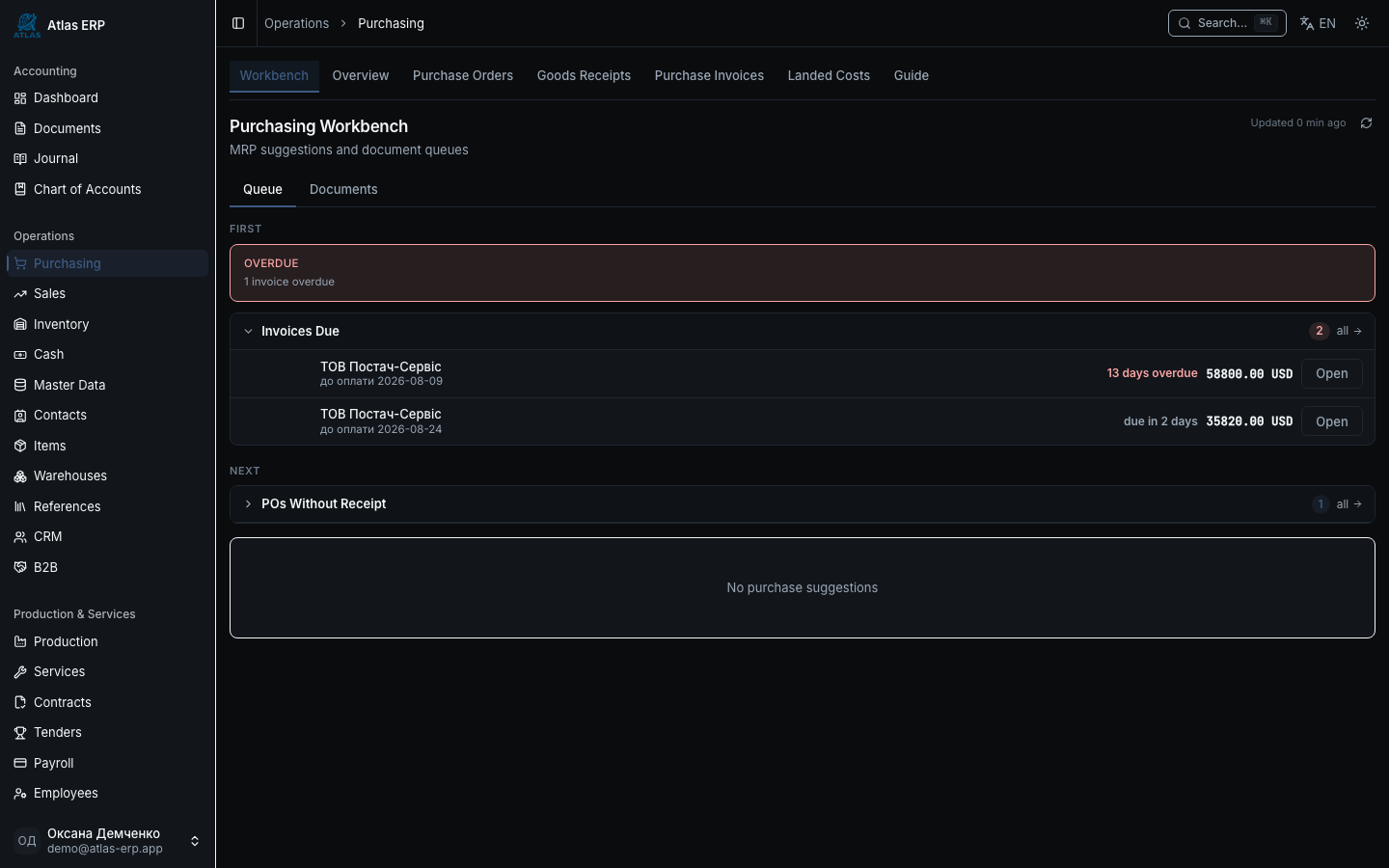This screenshot has height=868, width=1389.
Task: Open the user account switcher menu
Action: [x=194, y=841]
